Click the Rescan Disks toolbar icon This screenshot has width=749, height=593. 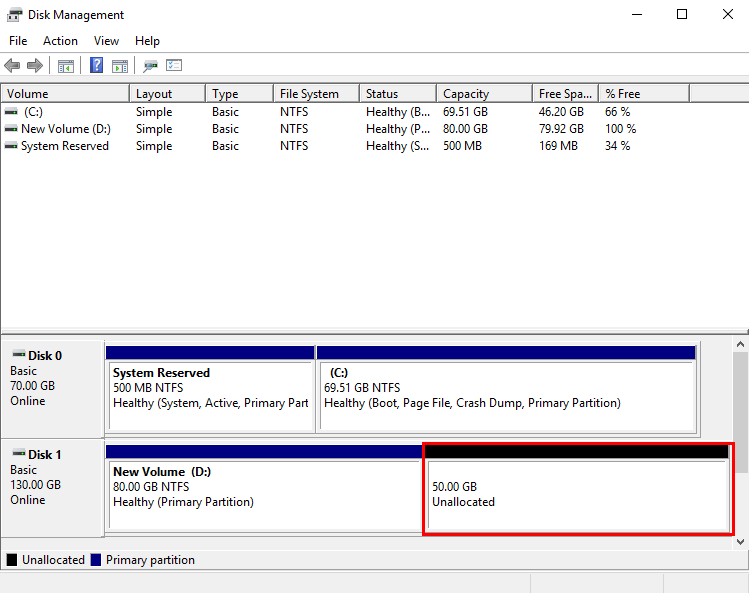pos(150,66)
